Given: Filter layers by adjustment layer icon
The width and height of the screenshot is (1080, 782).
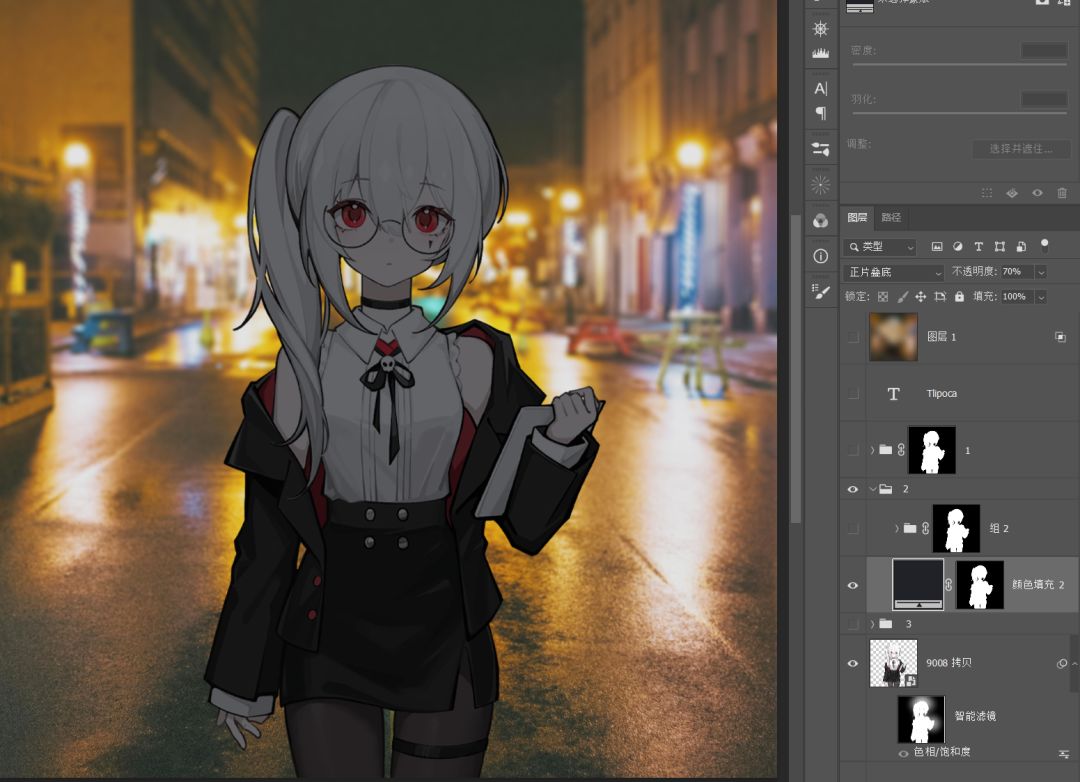Looking at the screenshot, I should (x=958, y=246).
